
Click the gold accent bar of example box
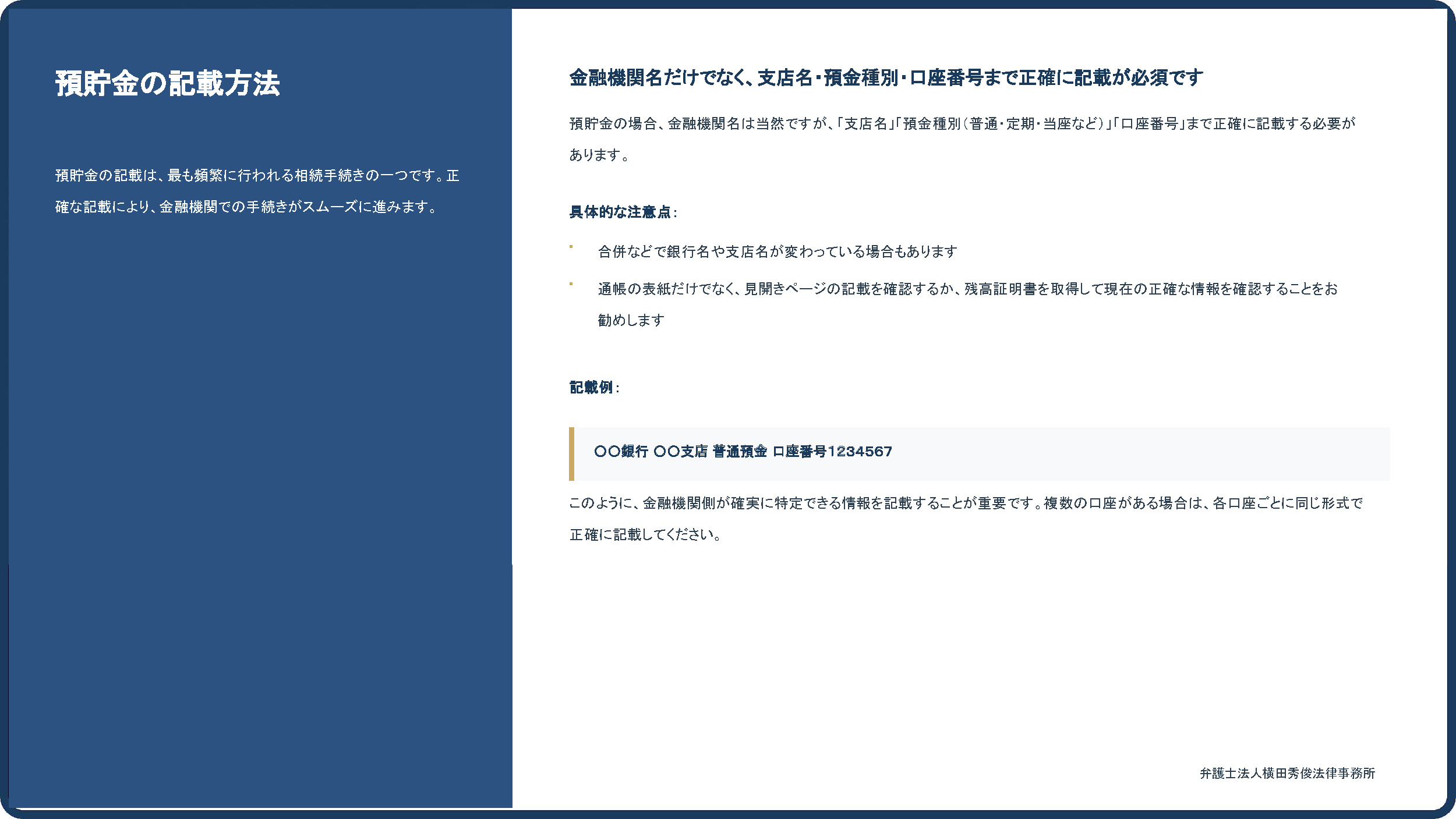(571, 454)
